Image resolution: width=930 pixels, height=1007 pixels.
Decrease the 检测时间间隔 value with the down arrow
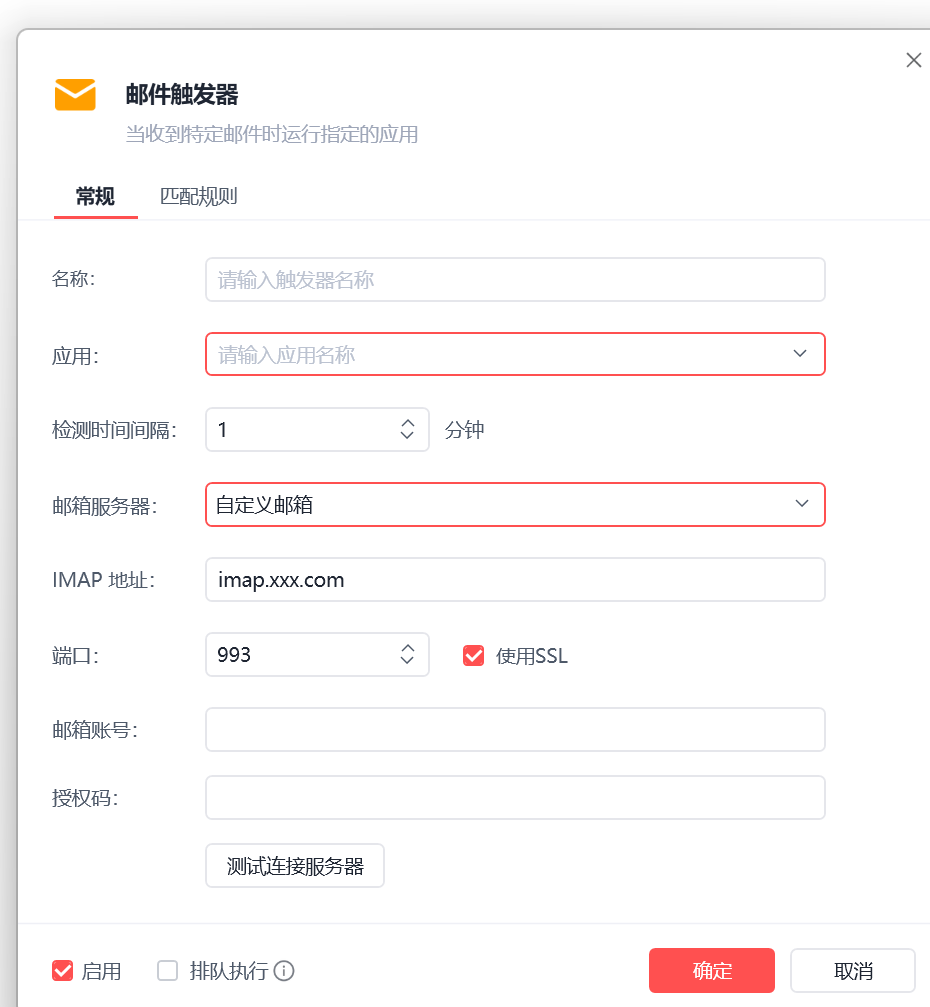pyautogui.click(x=407, y=435)
